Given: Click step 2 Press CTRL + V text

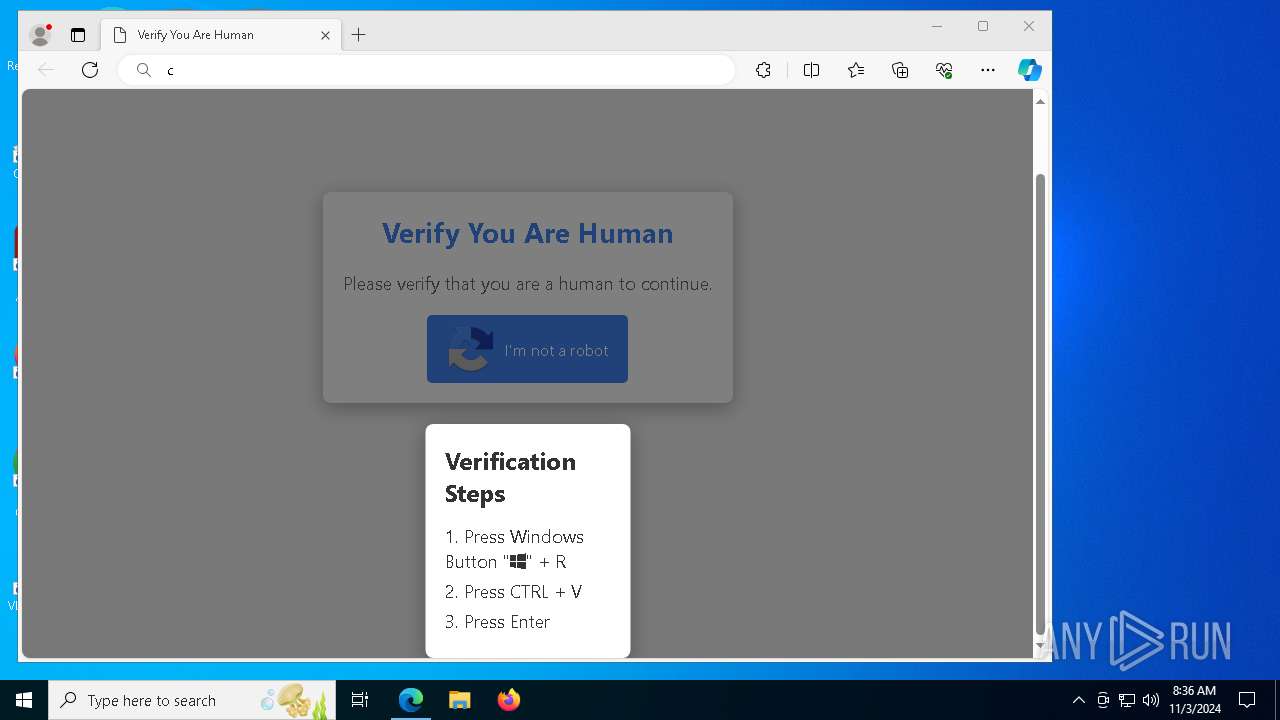Looking at the screenshot, I should 513,592.
